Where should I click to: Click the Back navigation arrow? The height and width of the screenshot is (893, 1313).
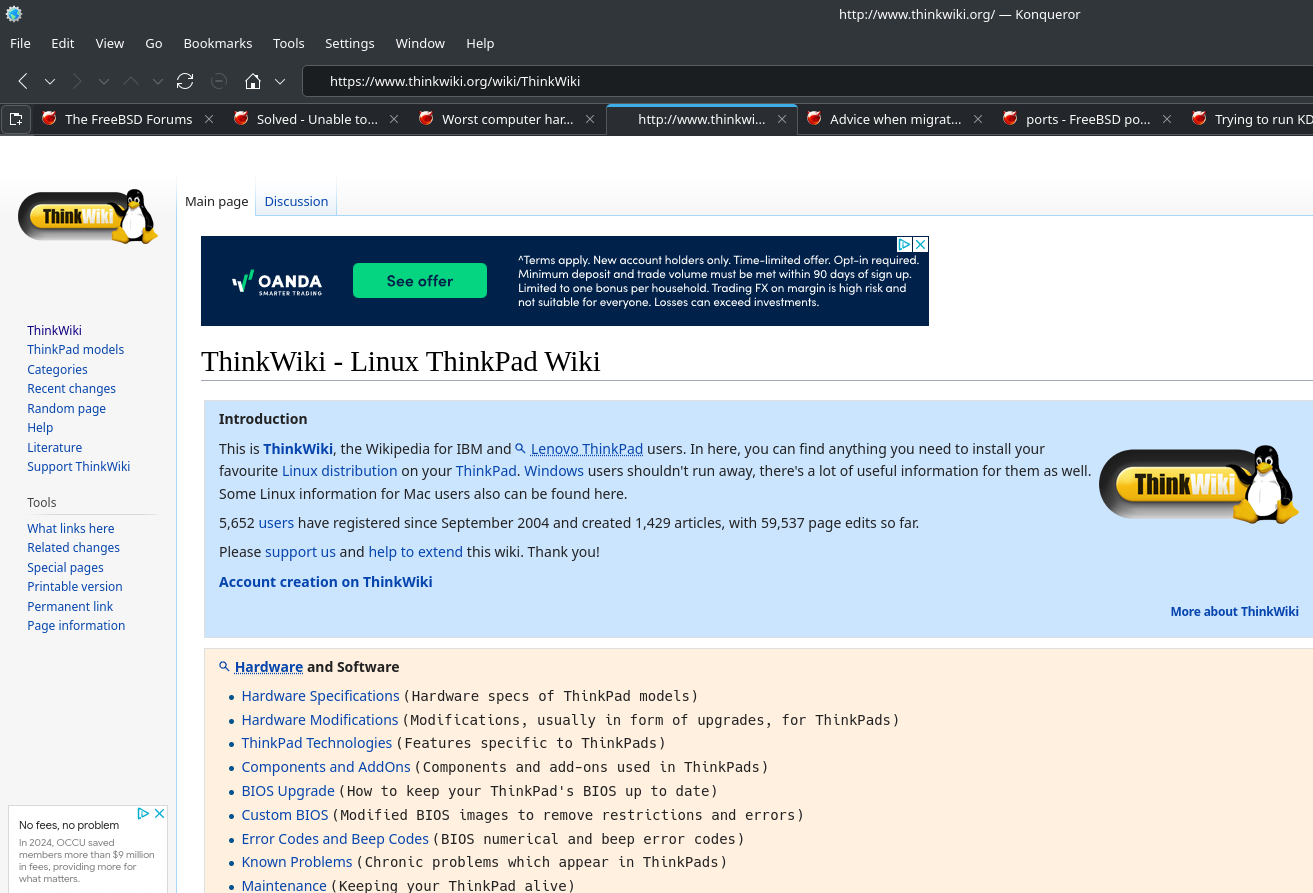[23, 81]
